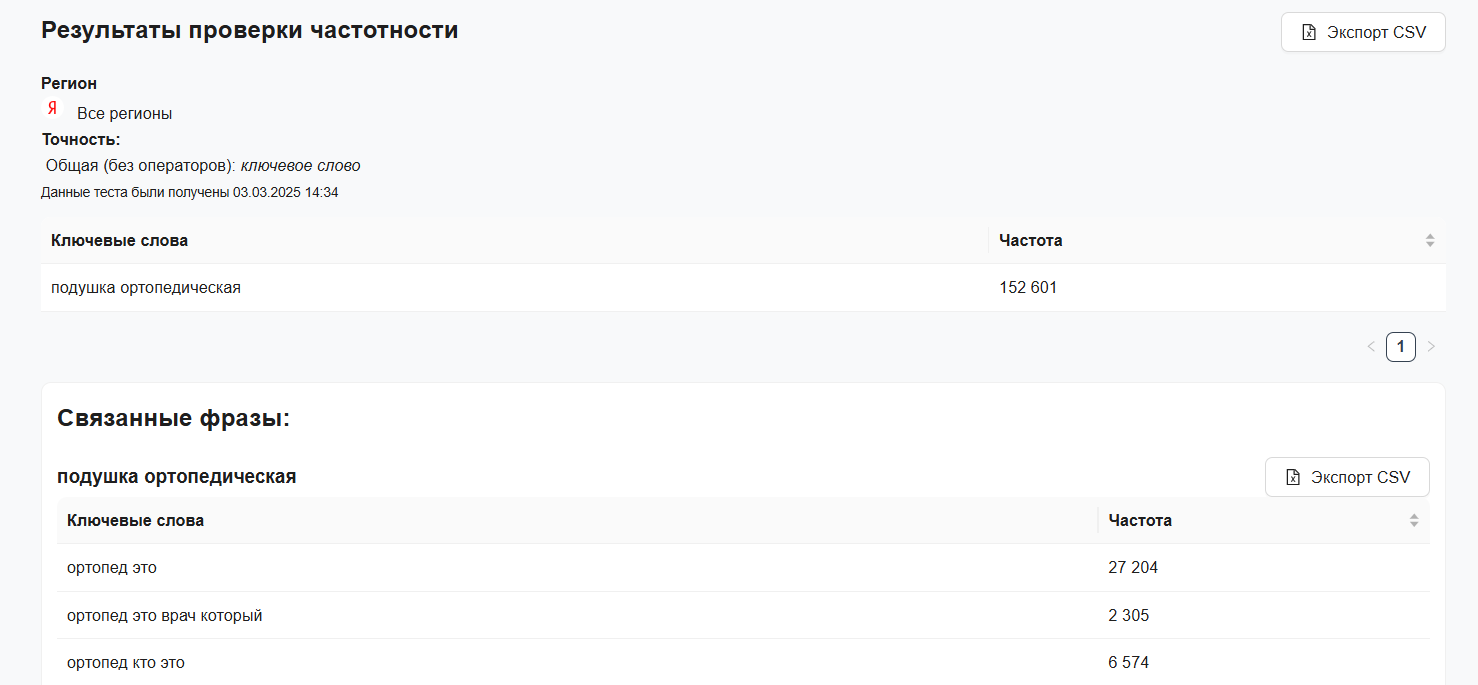Click frequency value 27 204
Screen dimensions: 1478x685
click(x=1133, y=568)
